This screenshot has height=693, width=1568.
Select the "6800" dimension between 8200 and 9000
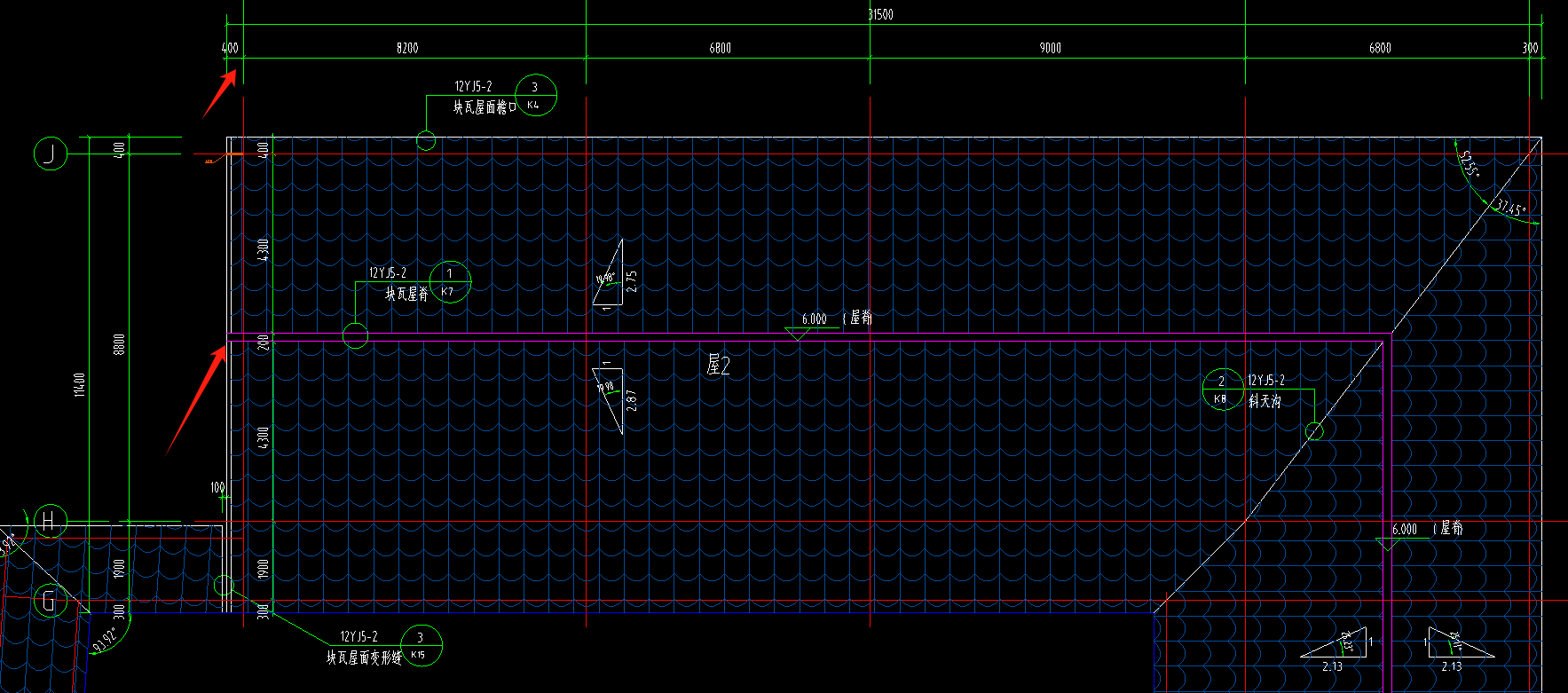721,48
